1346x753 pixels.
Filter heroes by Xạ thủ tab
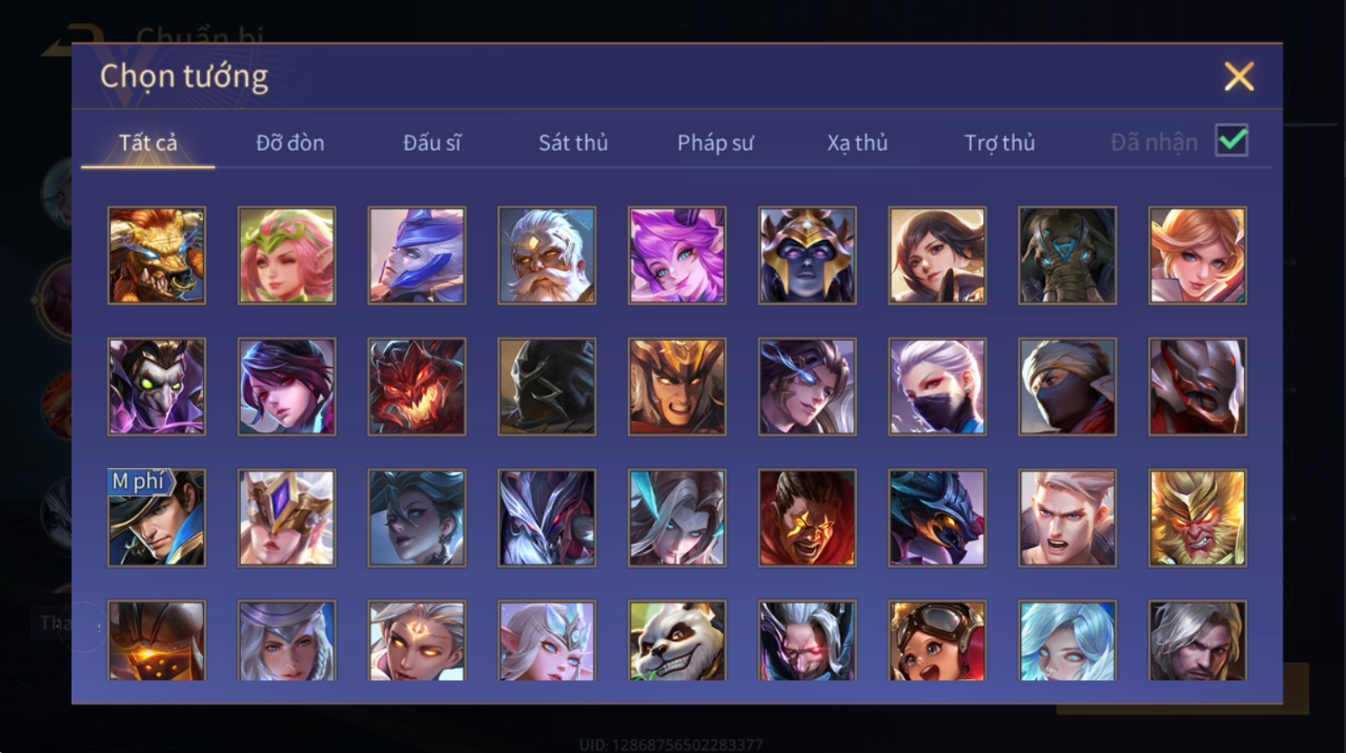click(857, 143)
